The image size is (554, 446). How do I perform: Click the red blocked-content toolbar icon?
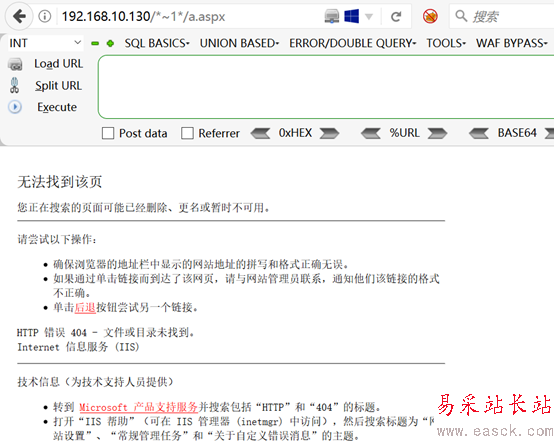pos(430,16)
